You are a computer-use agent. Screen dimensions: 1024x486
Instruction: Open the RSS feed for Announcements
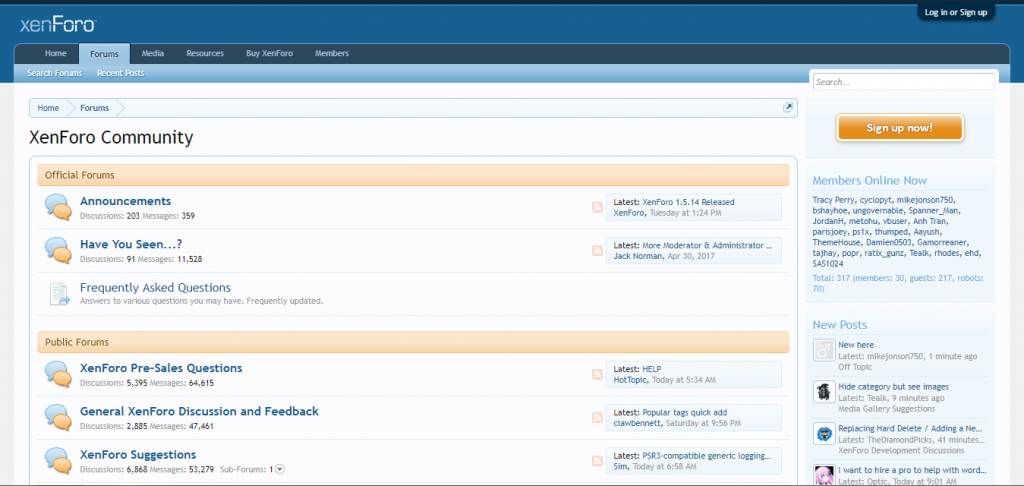[597, 207]
